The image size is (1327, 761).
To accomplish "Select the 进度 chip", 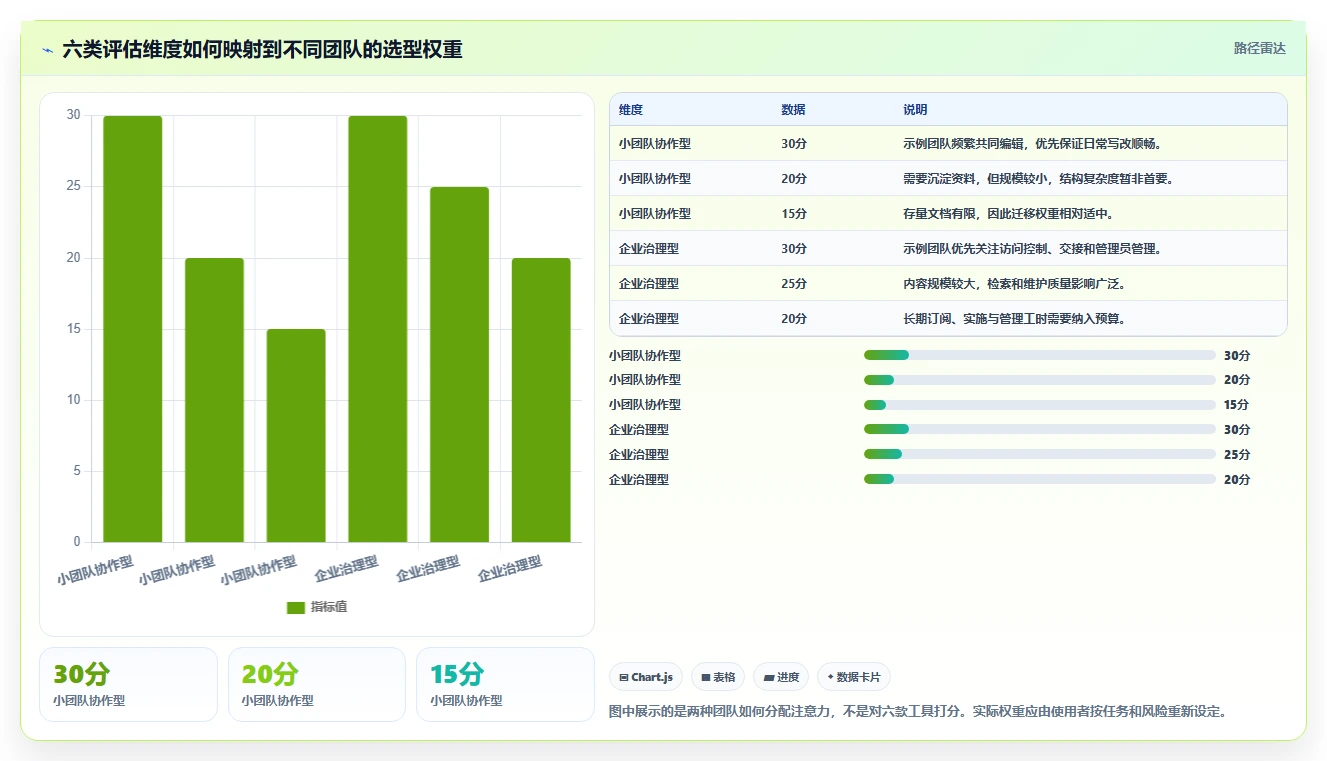I will point(781,677).
